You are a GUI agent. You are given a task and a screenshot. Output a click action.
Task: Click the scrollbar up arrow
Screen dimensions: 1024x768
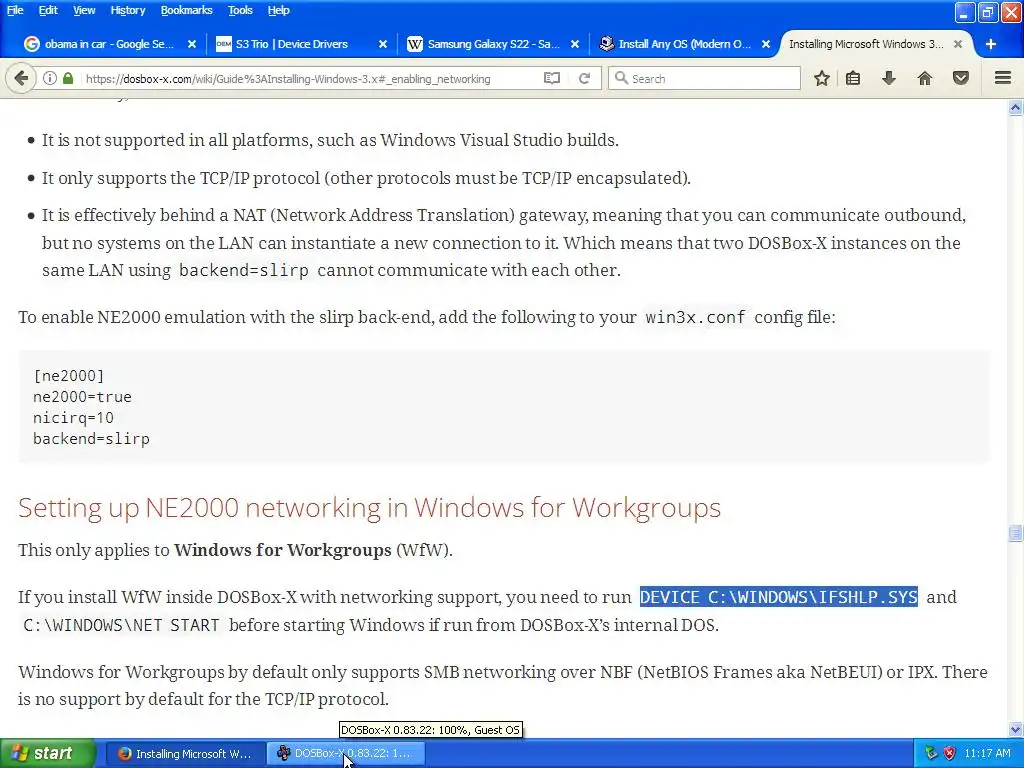[1016, 107]
